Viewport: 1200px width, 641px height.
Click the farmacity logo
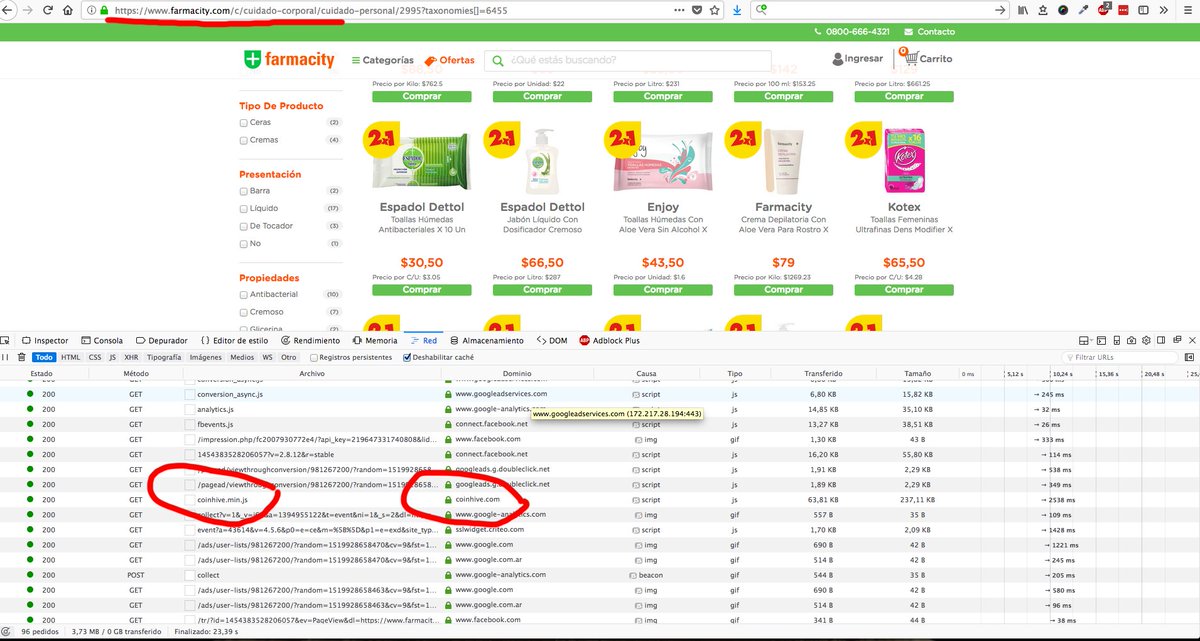pos(289,60)
